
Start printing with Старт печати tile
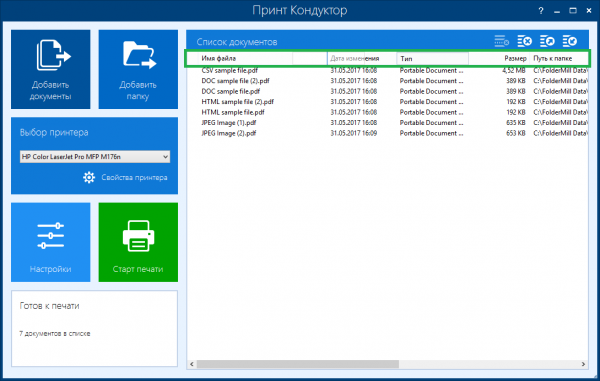[x=138, y=242]
